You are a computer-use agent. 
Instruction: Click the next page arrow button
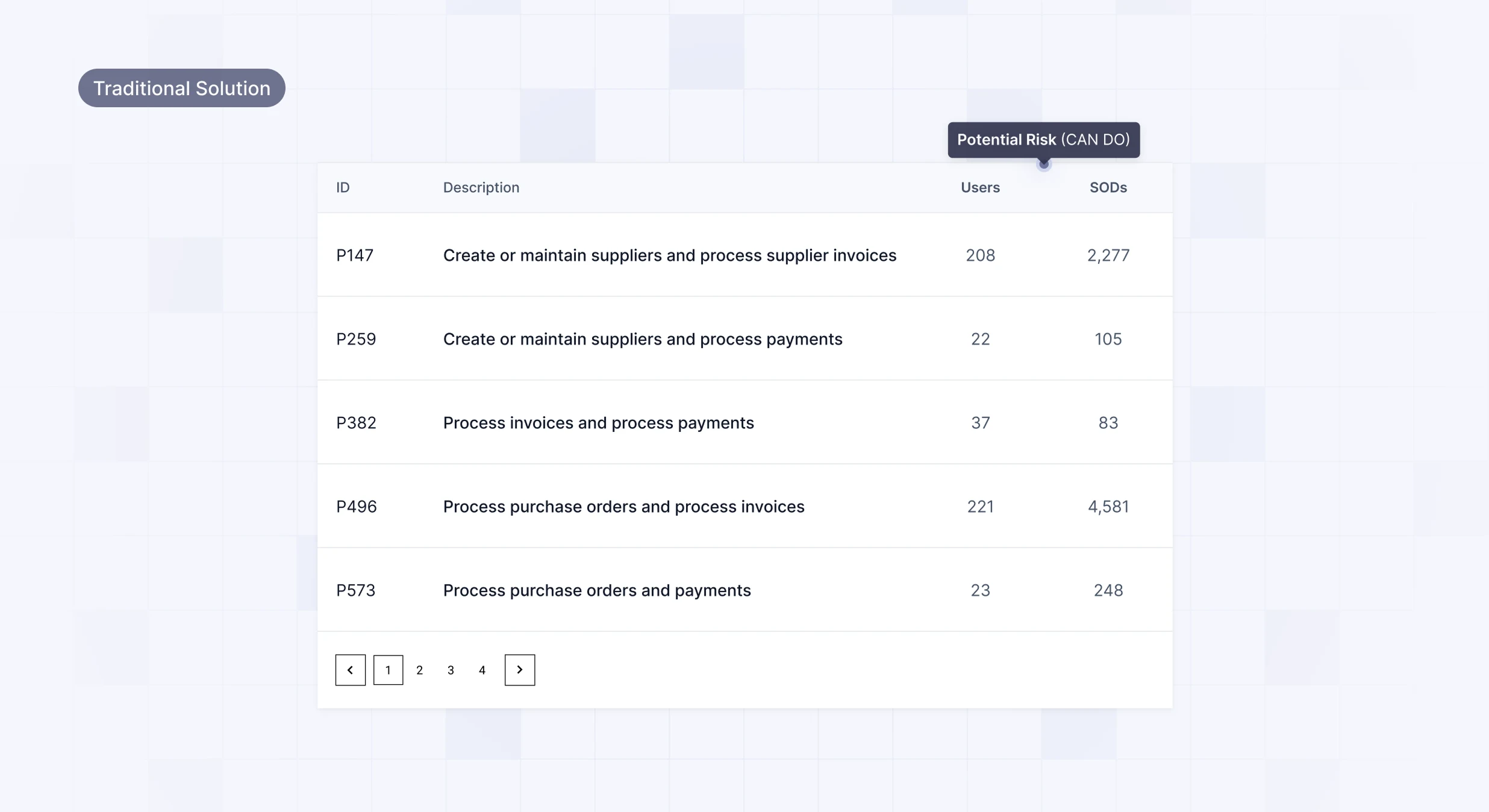[519, 670]
